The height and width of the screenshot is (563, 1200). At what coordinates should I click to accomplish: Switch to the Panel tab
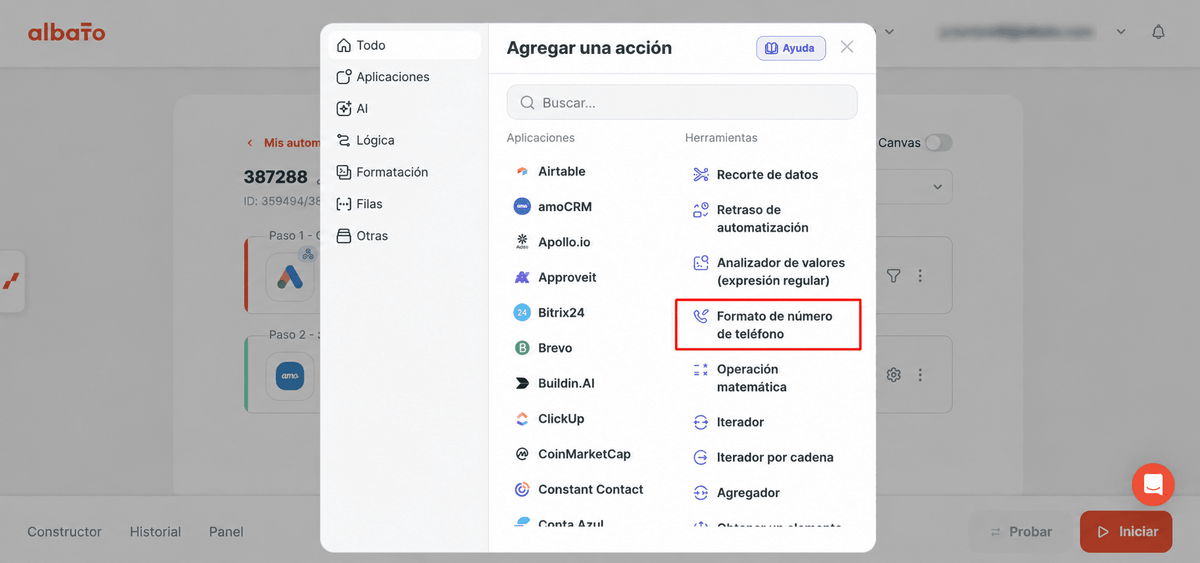pyautogui.click(x=226, y=532)
